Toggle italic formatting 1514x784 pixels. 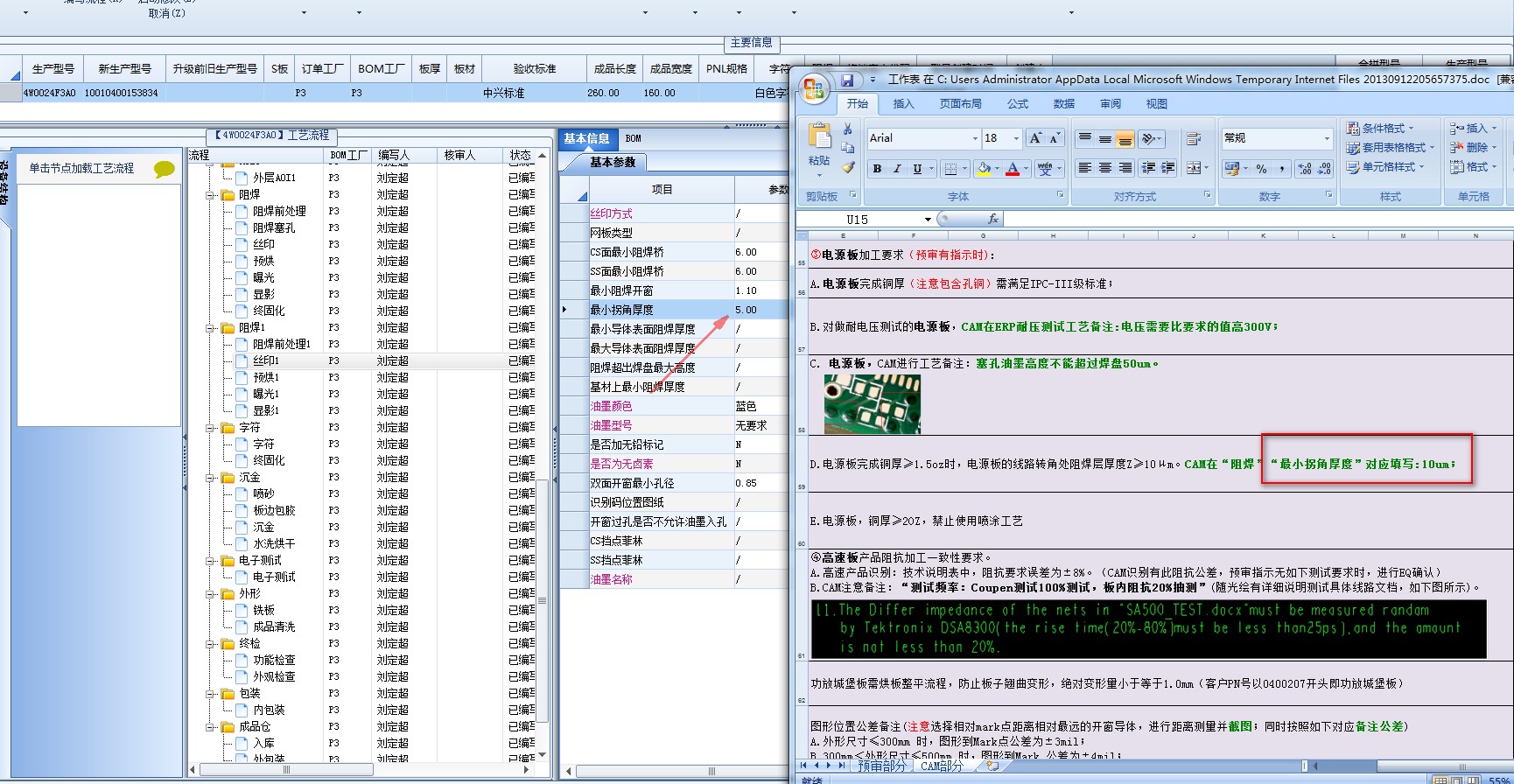(x=897, y=169)
